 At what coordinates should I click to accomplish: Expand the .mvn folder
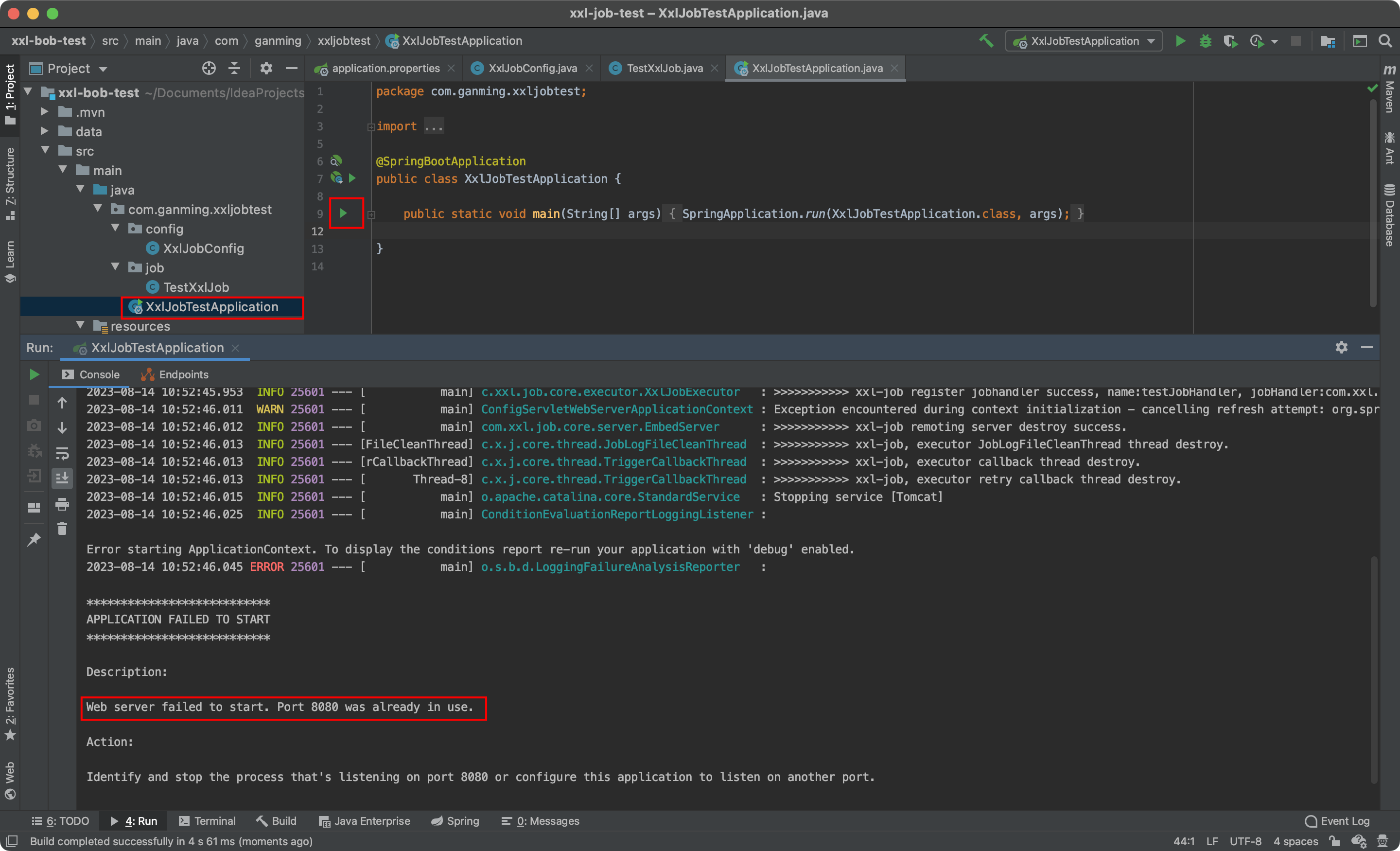coord(44,112)
